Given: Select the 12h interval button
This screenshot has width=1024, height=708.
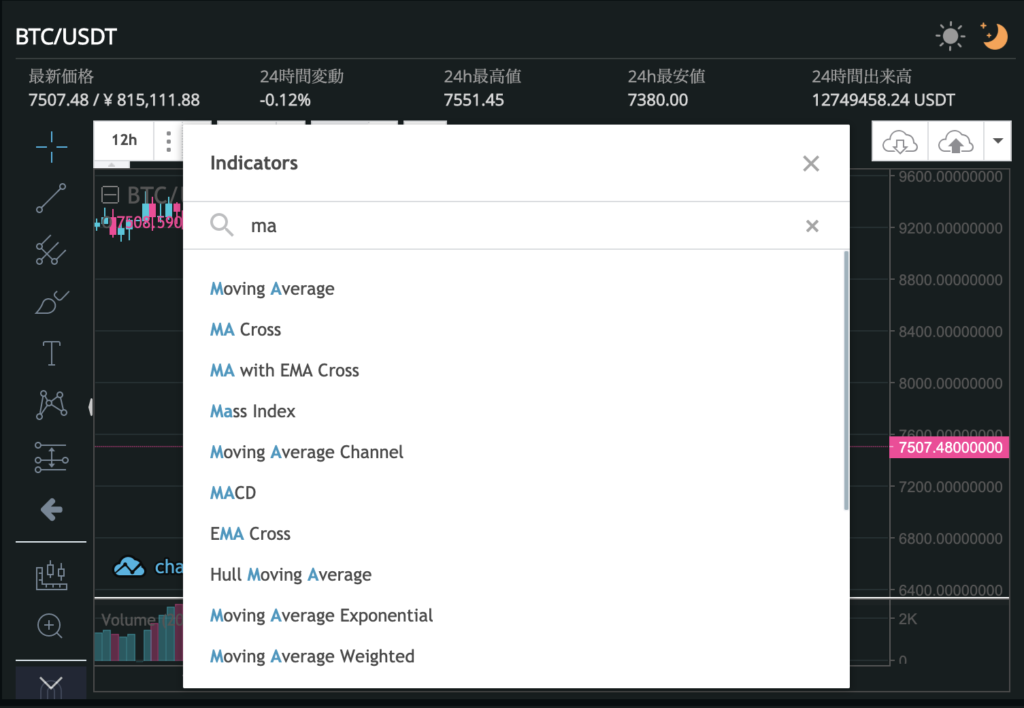Looking at the screenshot, I should pos(124,140).
